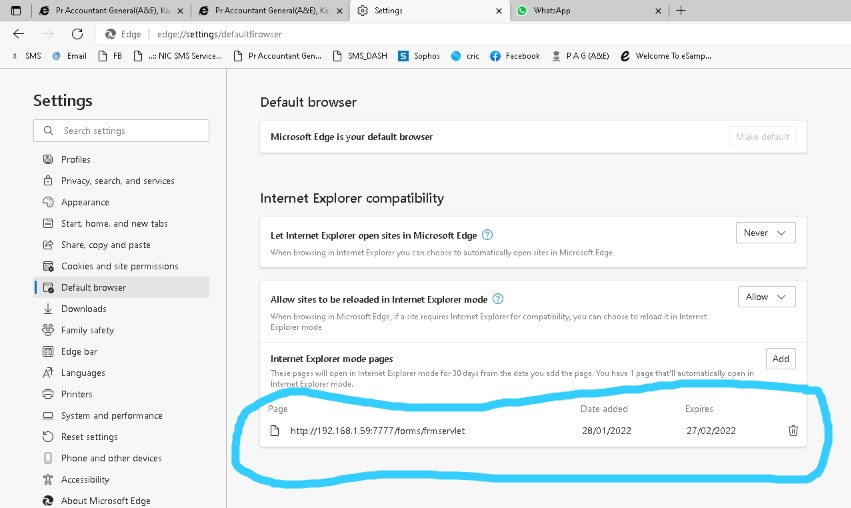Open the About Microsoft Edge page

coord(107,501)
